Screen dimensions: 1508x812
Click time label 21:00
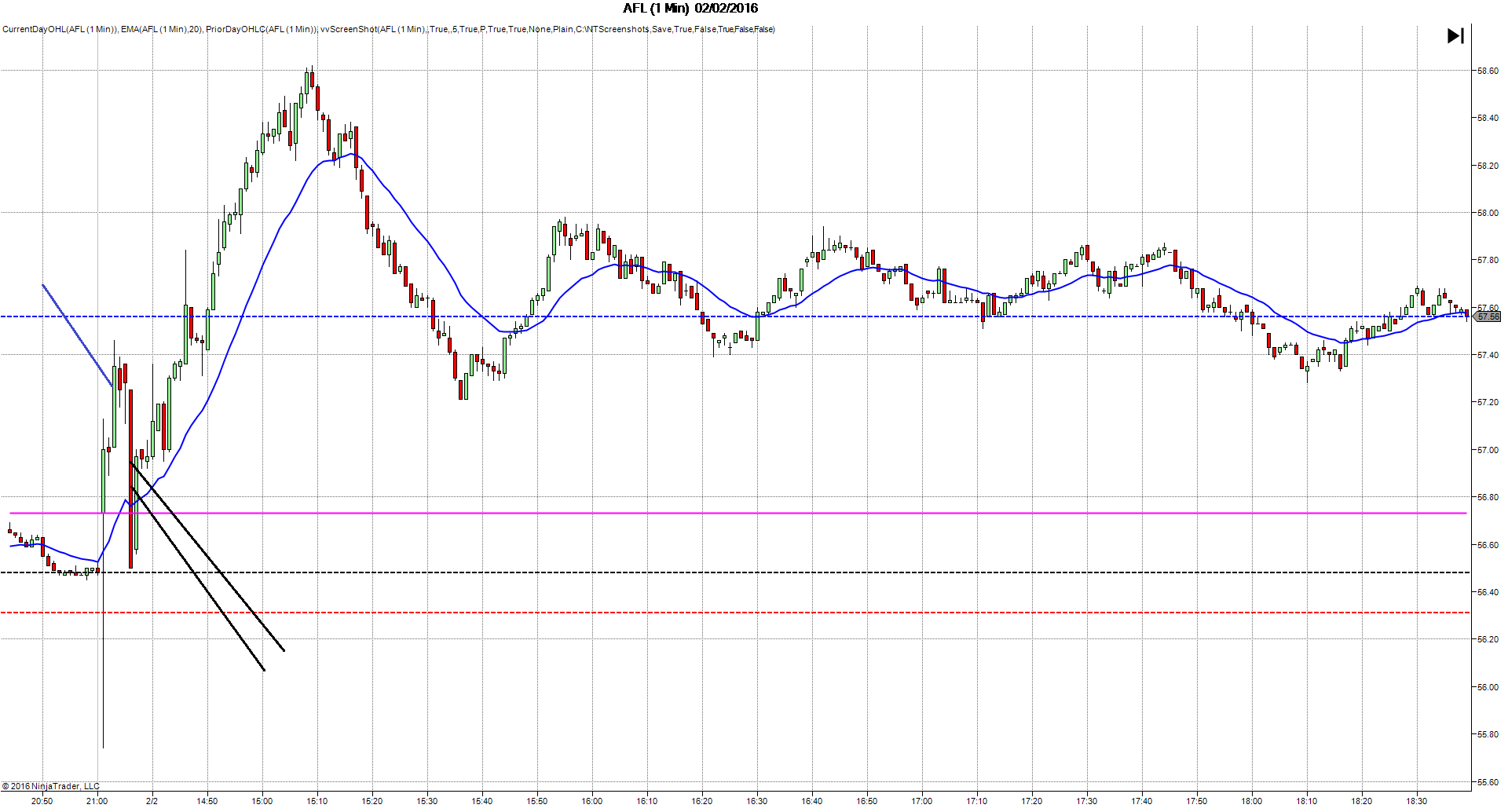point(97,801)
